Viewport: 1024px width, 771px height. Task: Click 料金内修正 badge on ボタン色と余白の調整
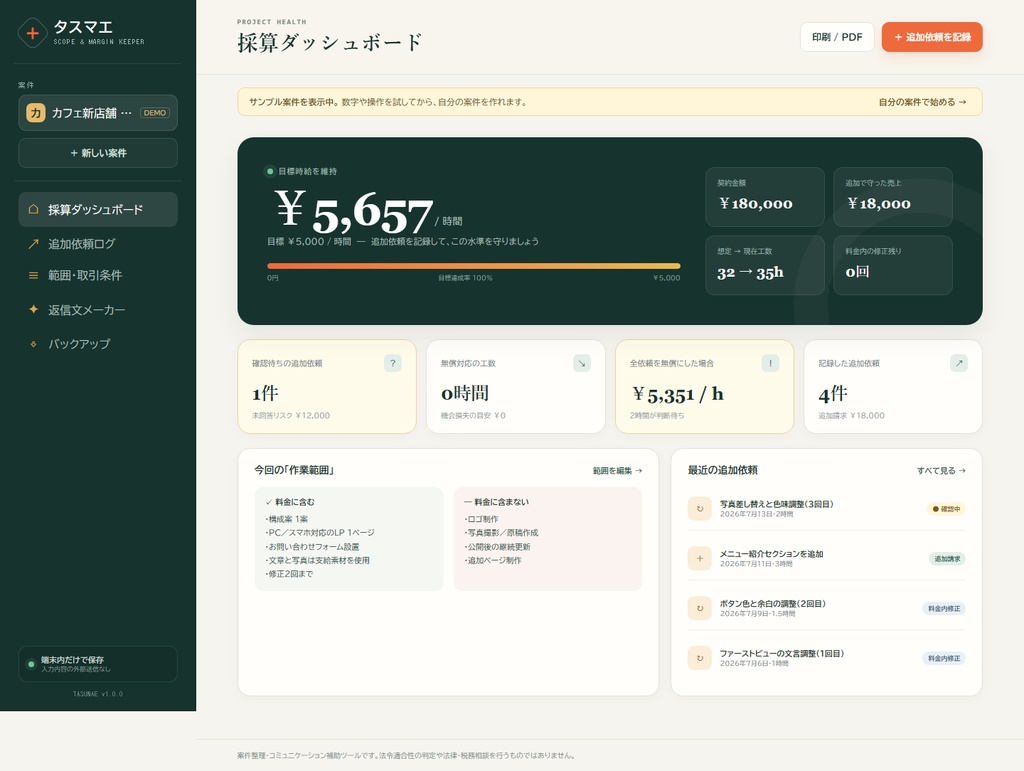[x=944, y=608]
